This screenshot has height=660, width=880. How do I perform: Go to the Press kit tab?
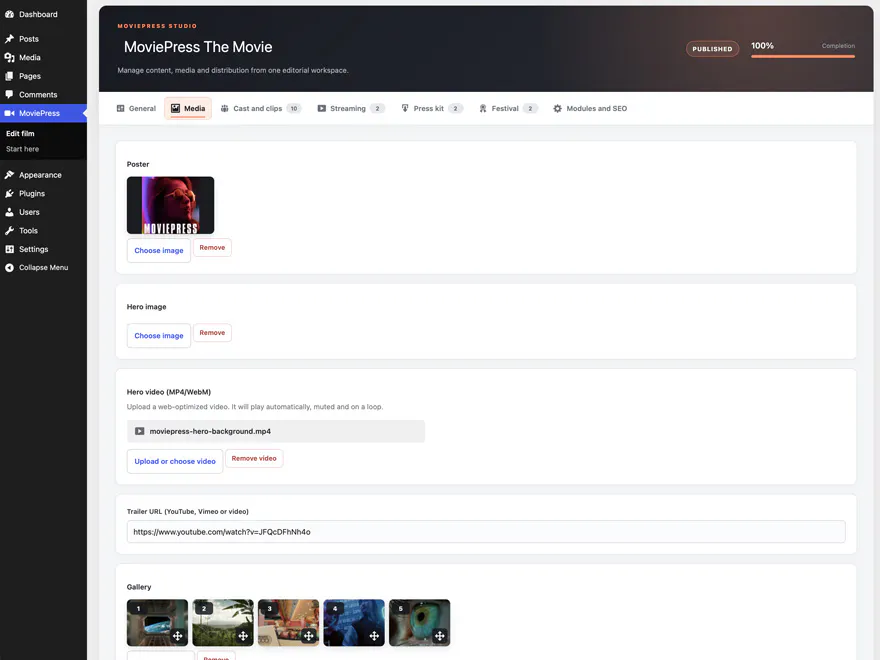point(432,108)
